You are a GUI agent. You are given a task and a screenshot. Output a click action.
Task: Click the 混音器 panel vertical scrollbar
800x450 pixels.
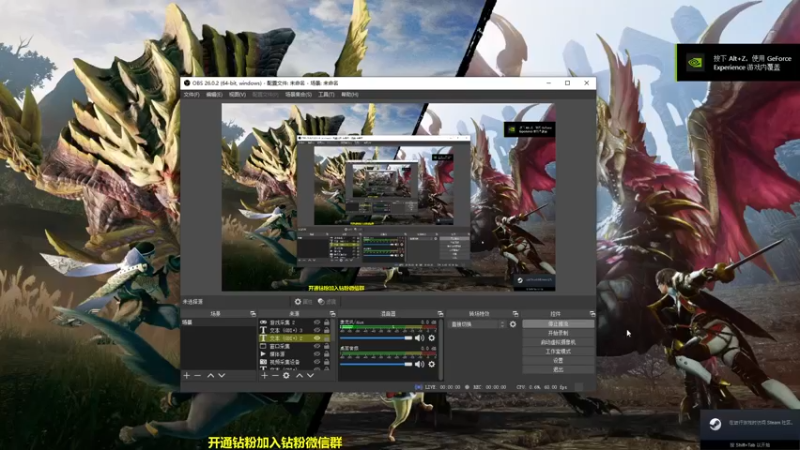click(x=440, y=349)
